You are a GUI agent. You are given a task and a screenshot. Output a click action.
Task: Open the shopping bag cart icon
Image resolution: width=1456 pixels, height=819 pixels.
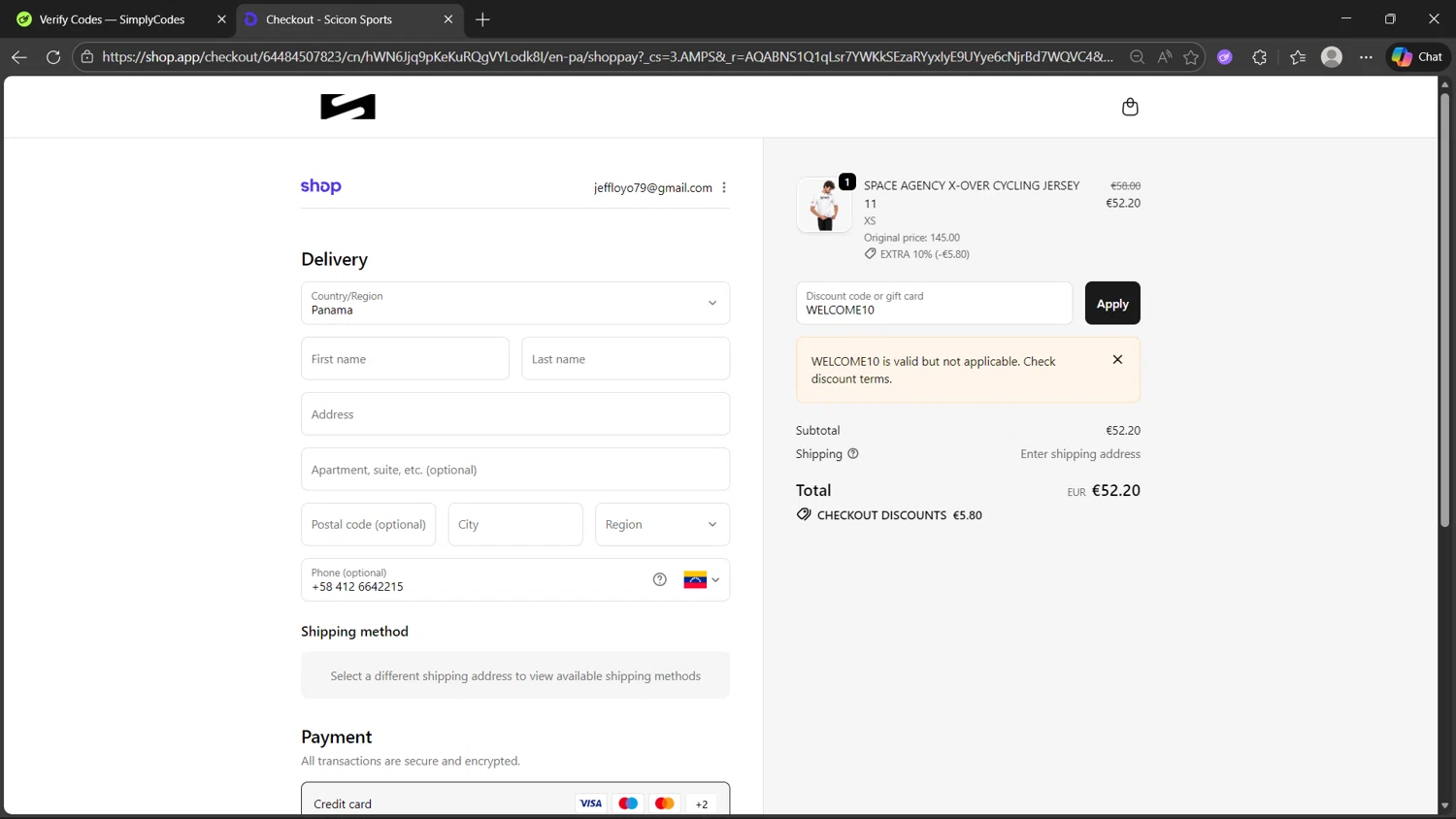pyautogui.click(x=1130, y=107)
